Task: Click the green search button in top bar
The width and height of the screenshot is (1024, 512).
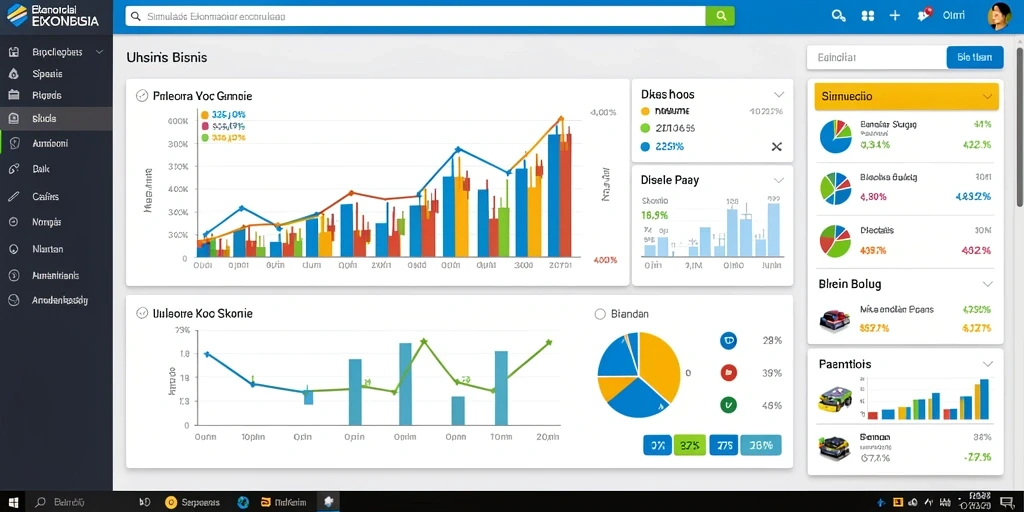Action: [x=720, y=16]
